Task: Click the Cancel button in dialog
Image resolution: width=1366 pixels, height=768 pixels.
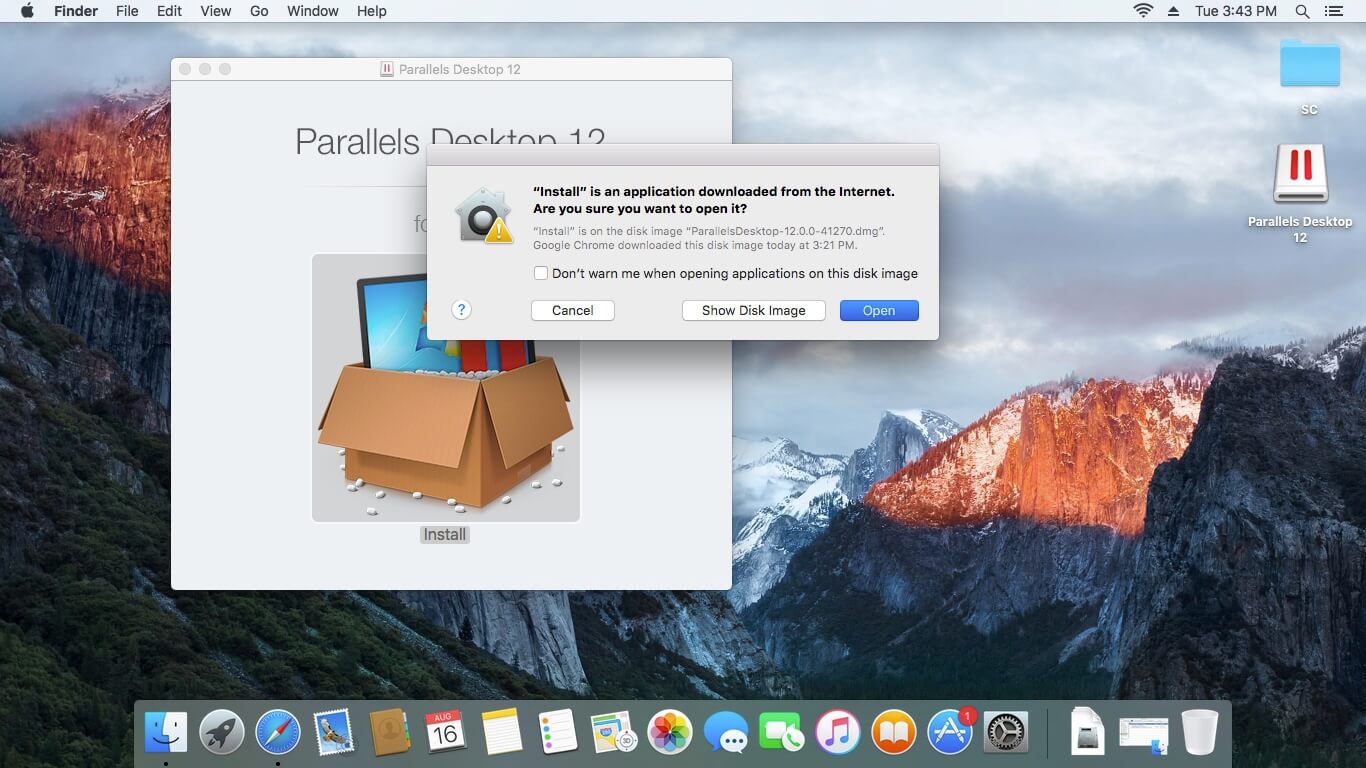Action: 573,310
